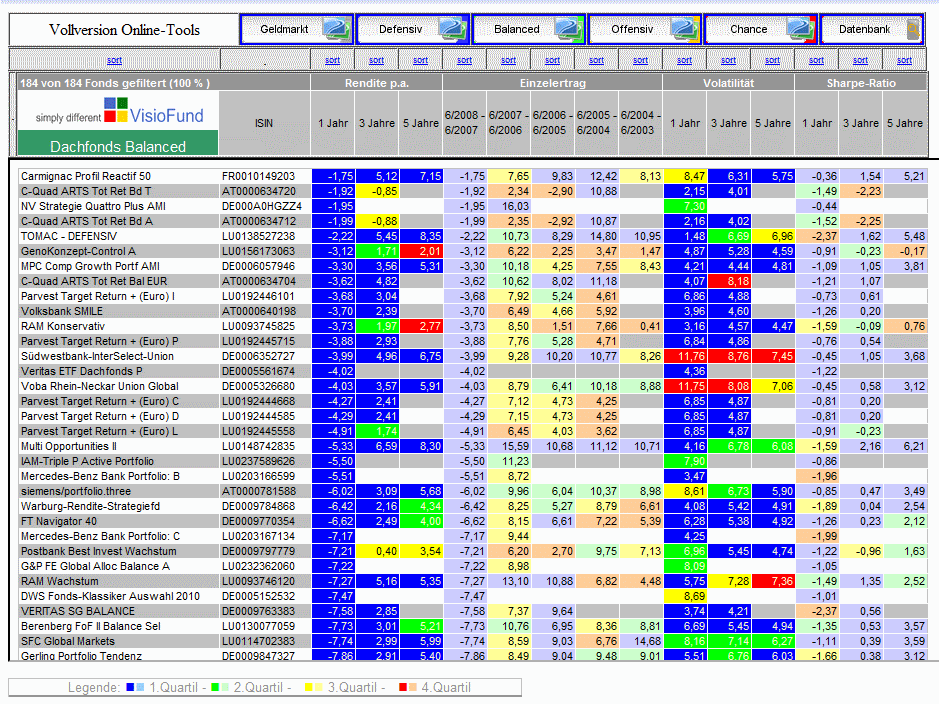Click the monitor icon on Defensiv button

pyautogui.click(x=452, y=29)
